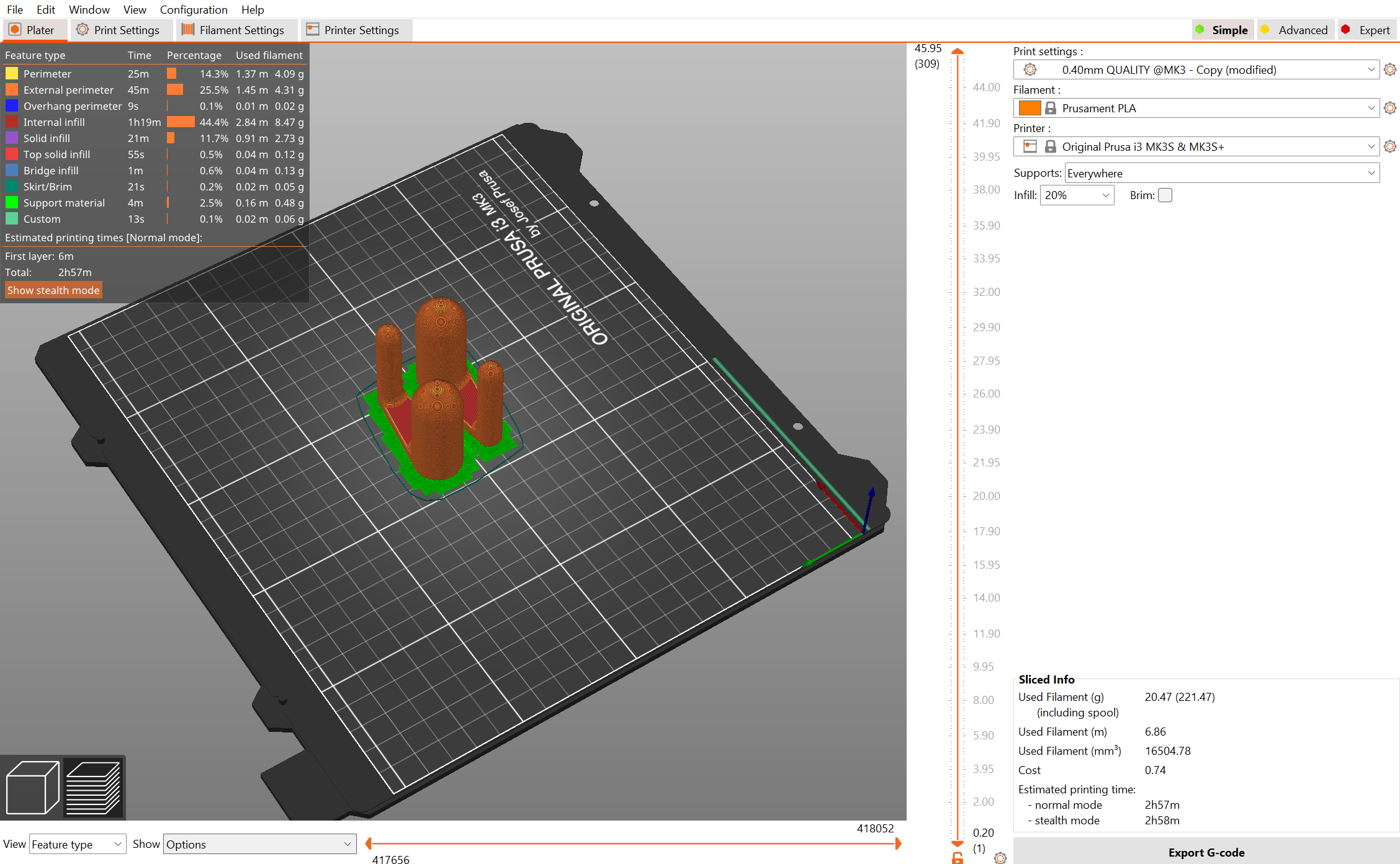Click the orange Prusament PLA filament color swatch

click(x=1030, y=108)
